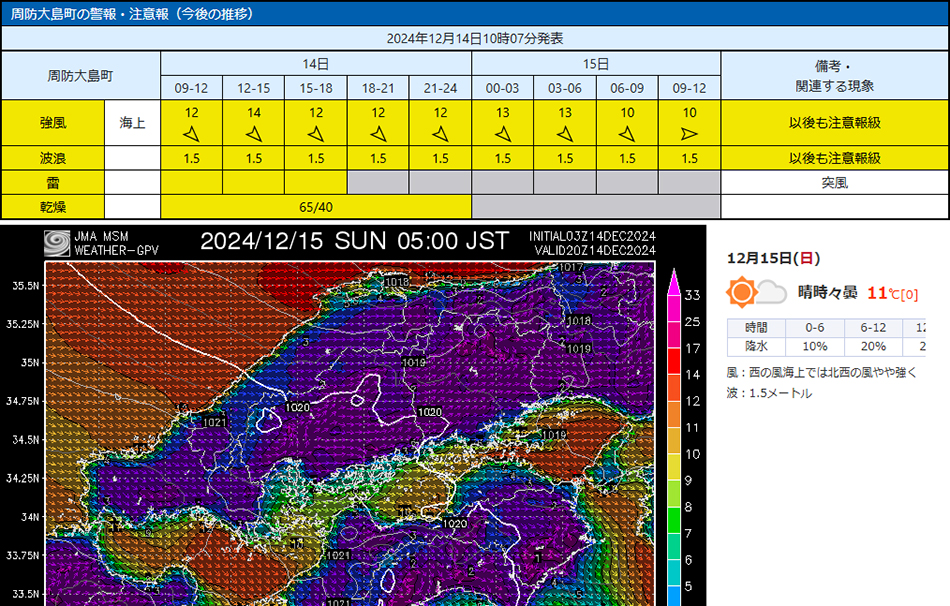Click the gray cloud icon beside the sun
The width and height of the screenshot is (950, 606).
[x=769, y=292]
